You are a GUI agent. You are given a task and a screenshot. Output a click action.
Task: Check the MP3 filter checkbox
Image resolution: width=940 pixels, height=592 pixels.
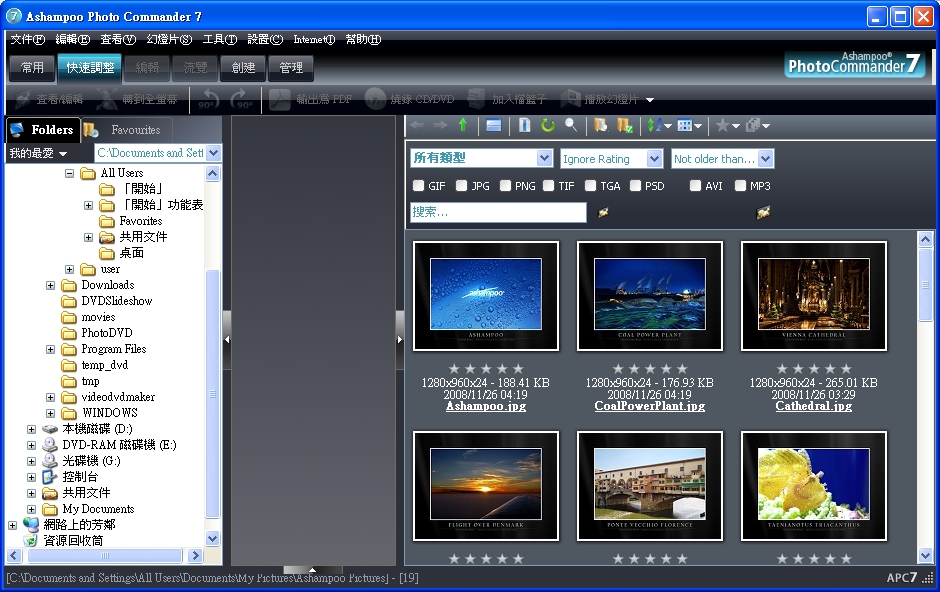coord(741,186)
